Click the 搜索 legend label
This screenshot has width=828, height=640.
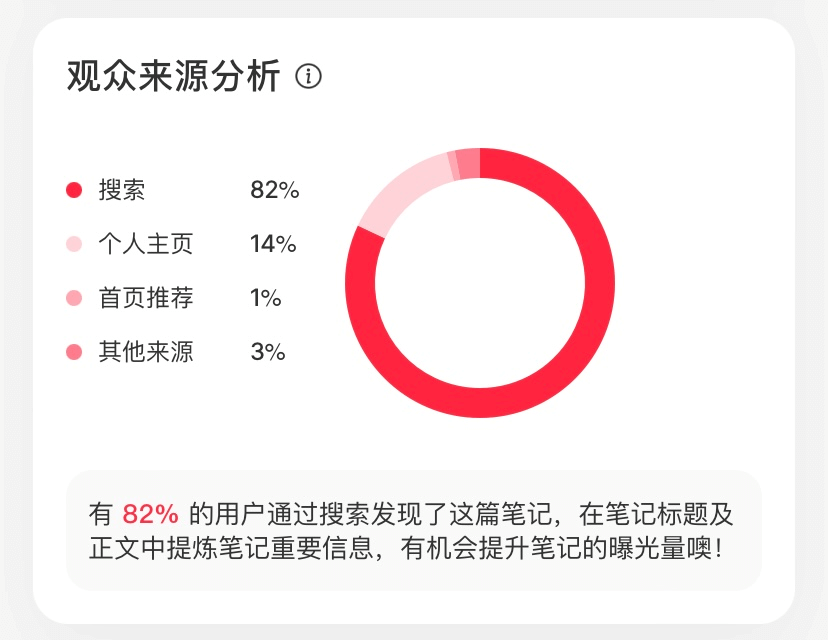coord(121,190)
